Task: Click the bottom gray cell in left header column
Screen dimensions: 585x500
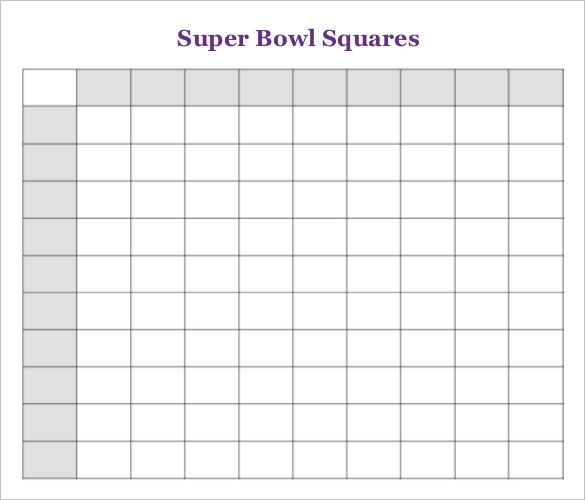Action: pyautogui.click(x=50, y=460)
